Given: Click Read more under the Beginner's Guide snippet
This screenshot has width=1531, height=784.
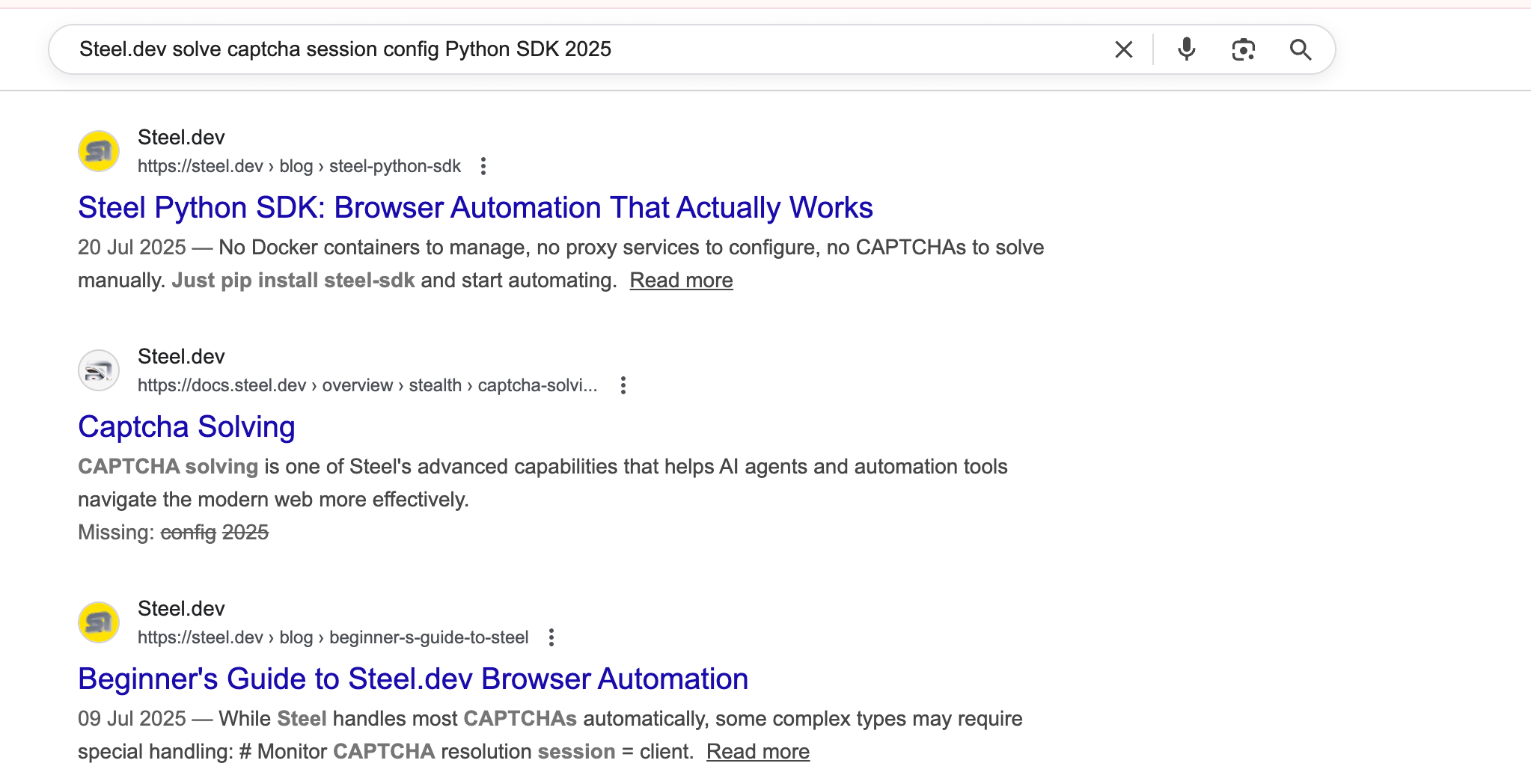Looking at the screenshot, I should (758, 751).
